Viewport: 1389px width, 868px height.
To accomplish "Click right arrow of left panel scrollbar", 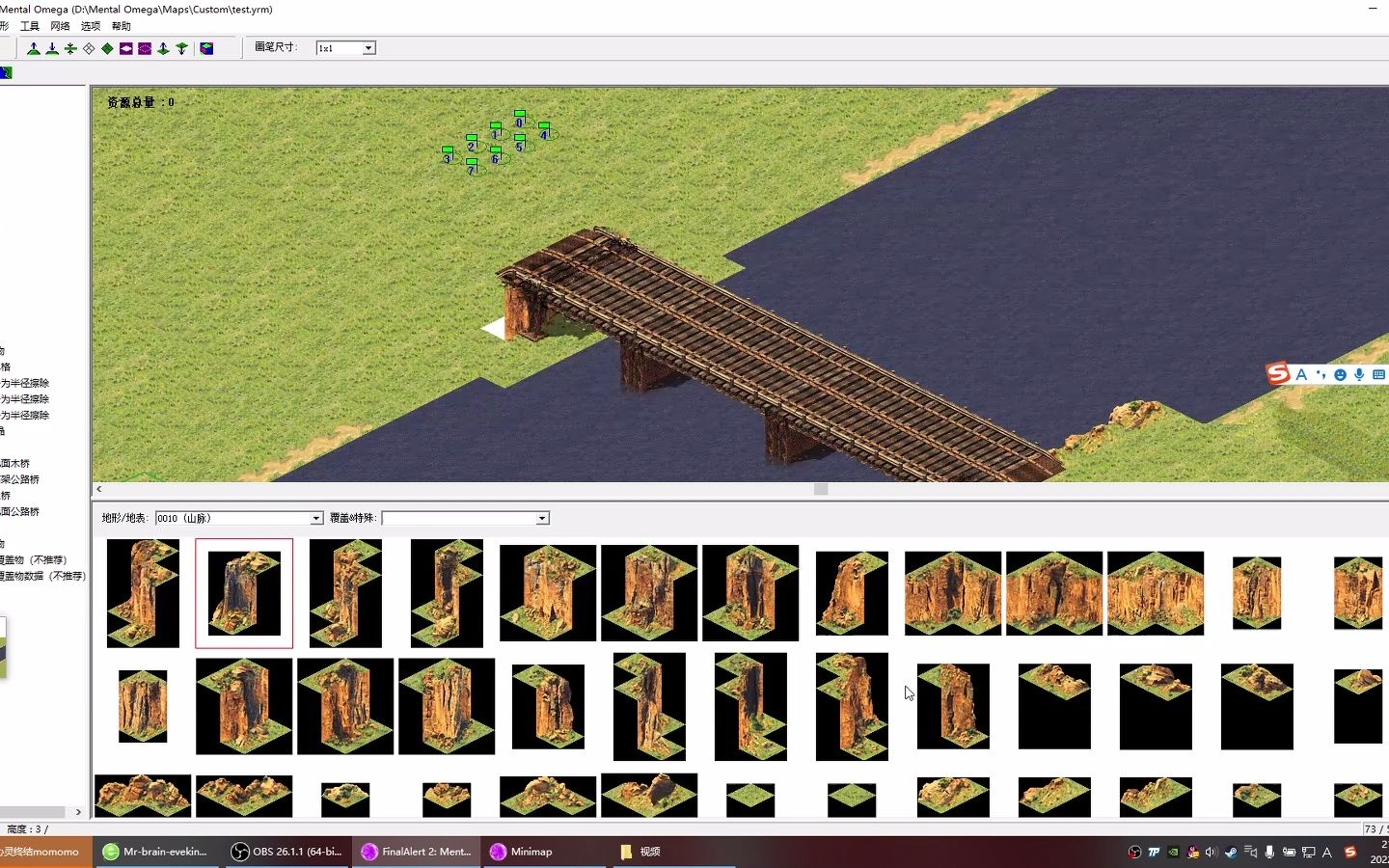I will click(x=78, y=812).
